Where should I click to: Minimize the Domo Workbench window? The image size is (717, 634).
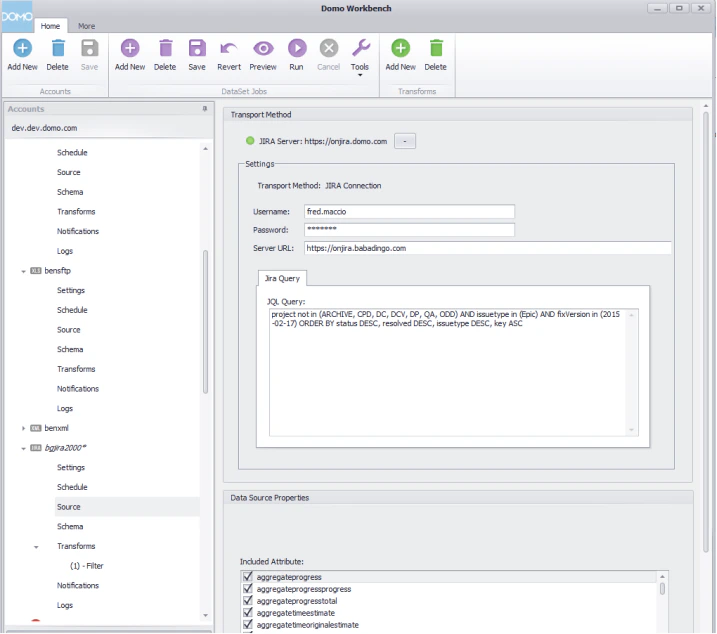[657, 8]
